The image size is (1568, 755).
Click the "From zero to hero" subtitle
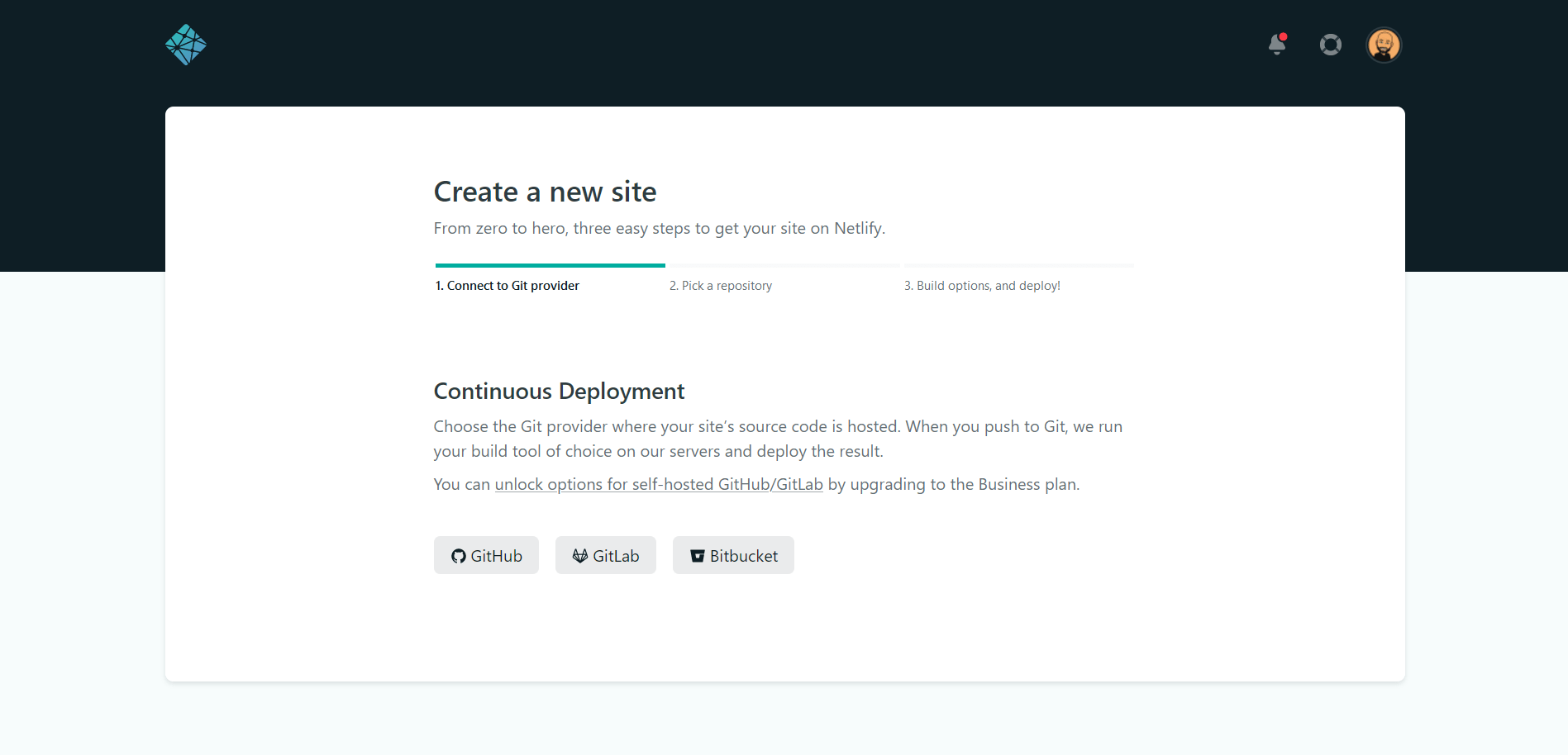tap(660, 228)
